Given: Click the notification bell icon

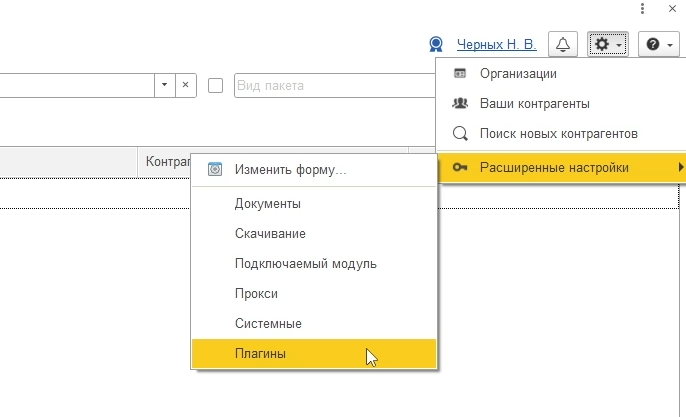Looking at the screenshot, I should coord(563,44).
